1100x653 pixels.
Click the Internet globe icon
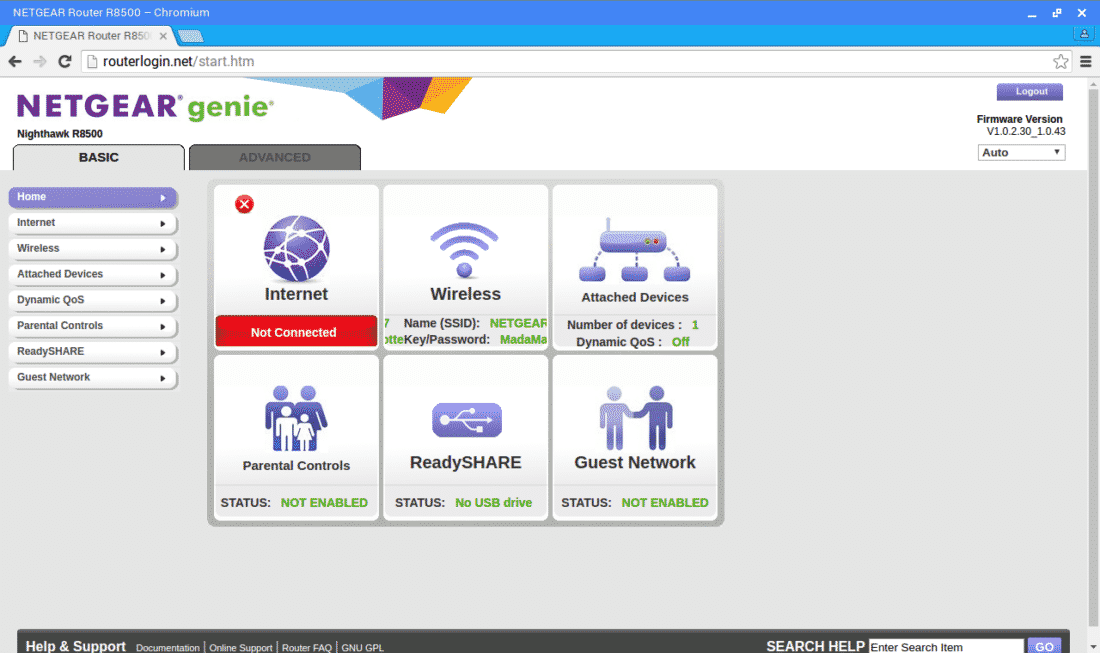pos(296,248)
